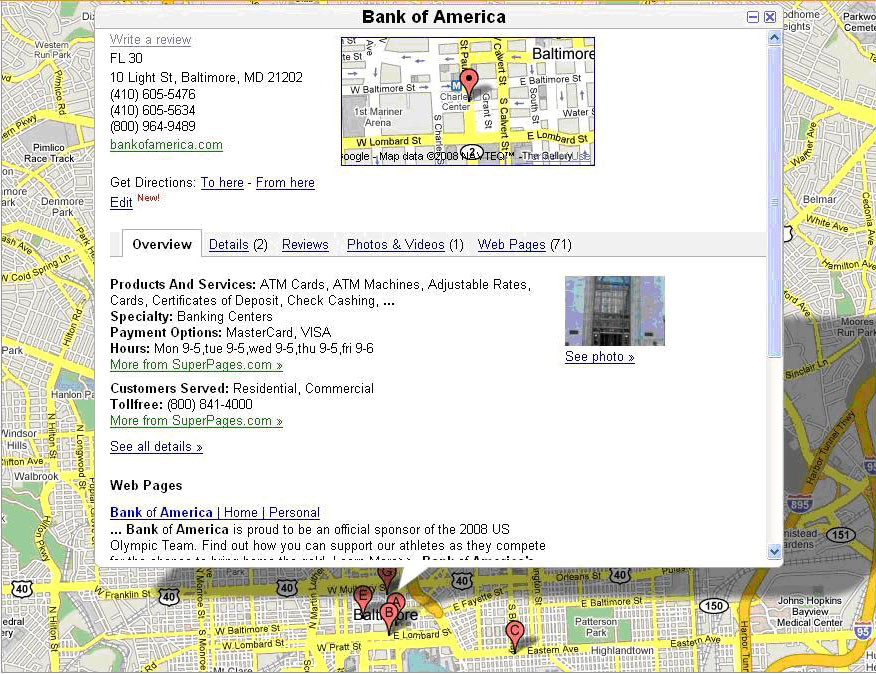Select marker A near the Baltimore label
The image size is (876, 674).
[x=395, y=599]
